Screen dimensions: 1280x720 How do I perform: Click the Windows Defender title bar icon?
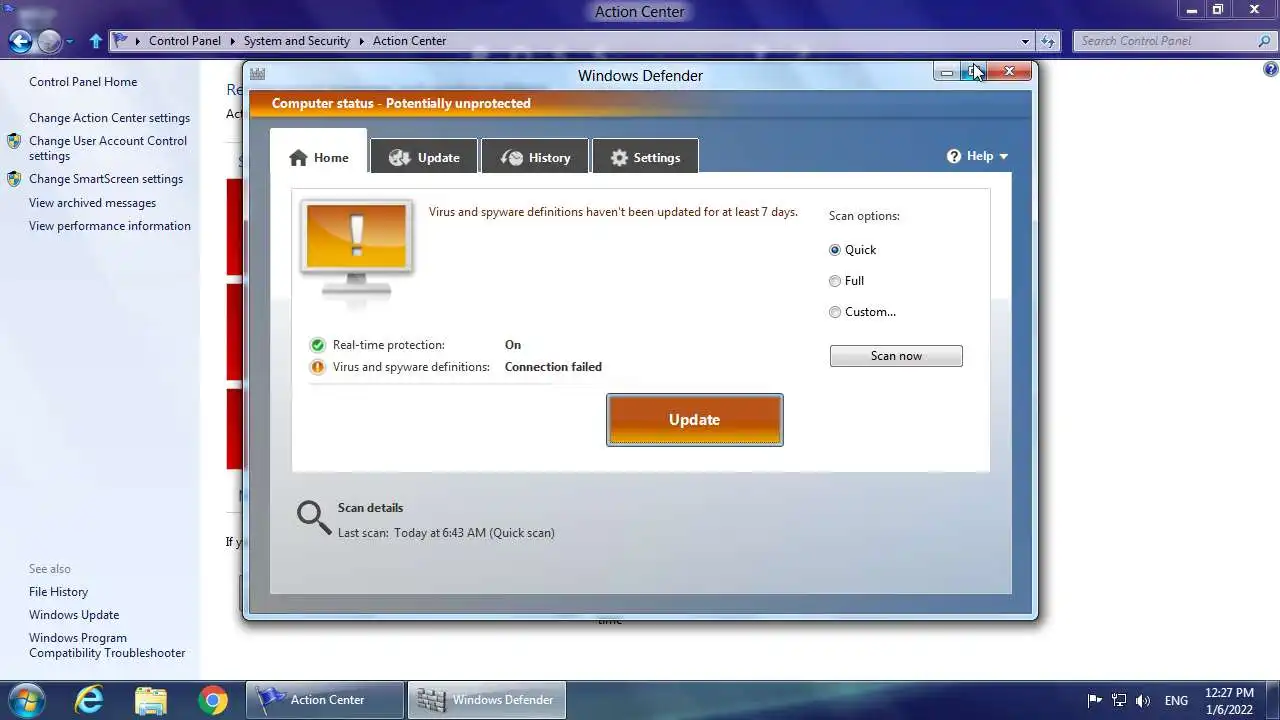(x=257, y=74)
